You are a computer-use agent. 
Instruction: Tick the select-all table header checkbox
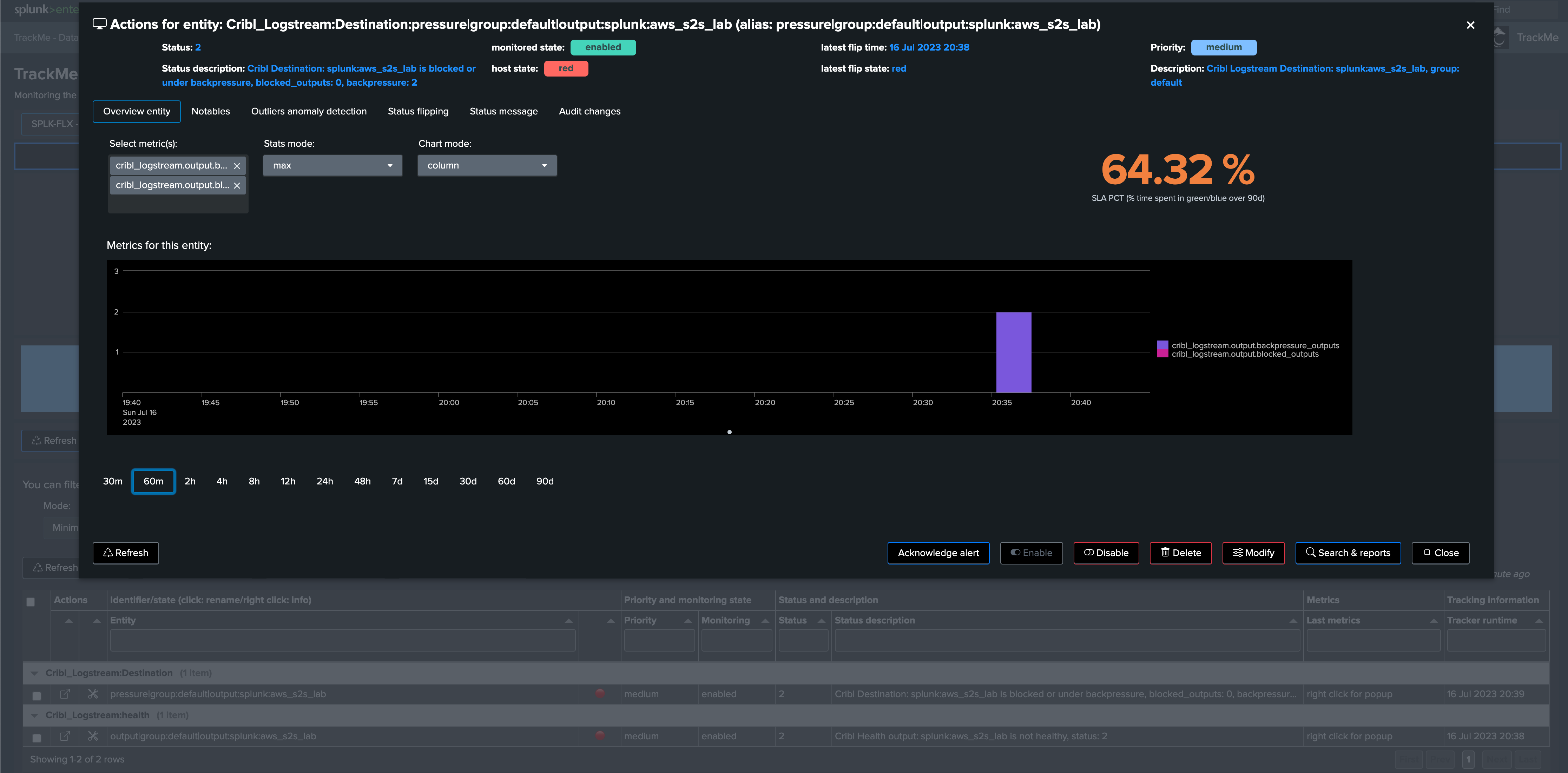pyautogui.click(x=31, y=601)
